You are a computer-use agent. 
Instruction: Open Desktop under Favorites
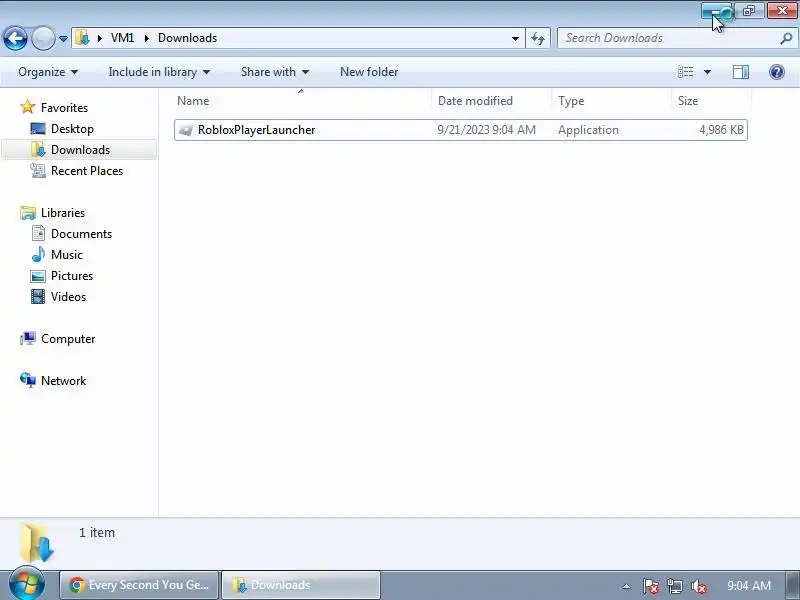(x=72, y=129)
